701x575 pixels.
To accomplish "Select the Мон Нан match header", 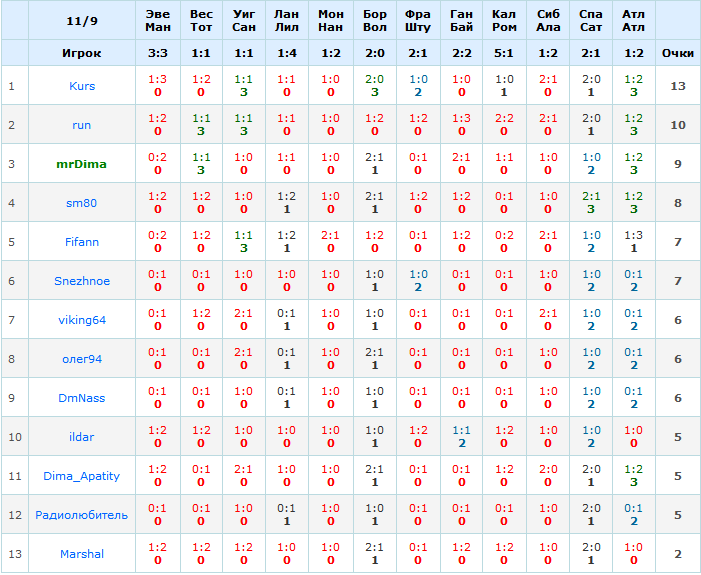I will point(330,21).
